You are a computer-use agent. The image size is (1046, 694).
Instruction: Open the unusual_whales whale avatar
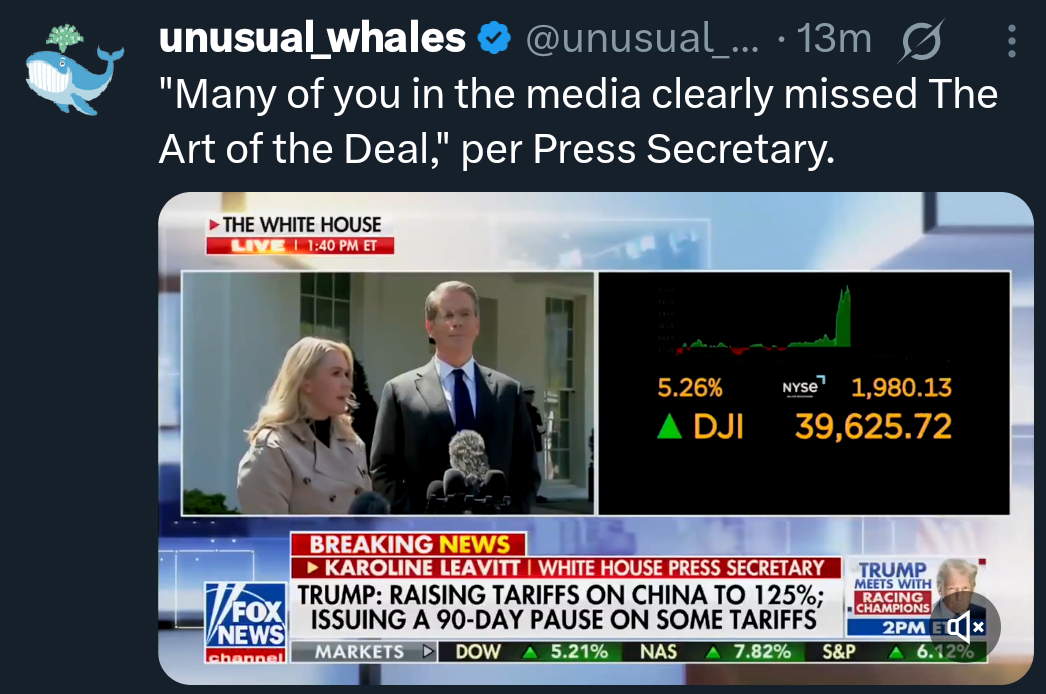73,70
